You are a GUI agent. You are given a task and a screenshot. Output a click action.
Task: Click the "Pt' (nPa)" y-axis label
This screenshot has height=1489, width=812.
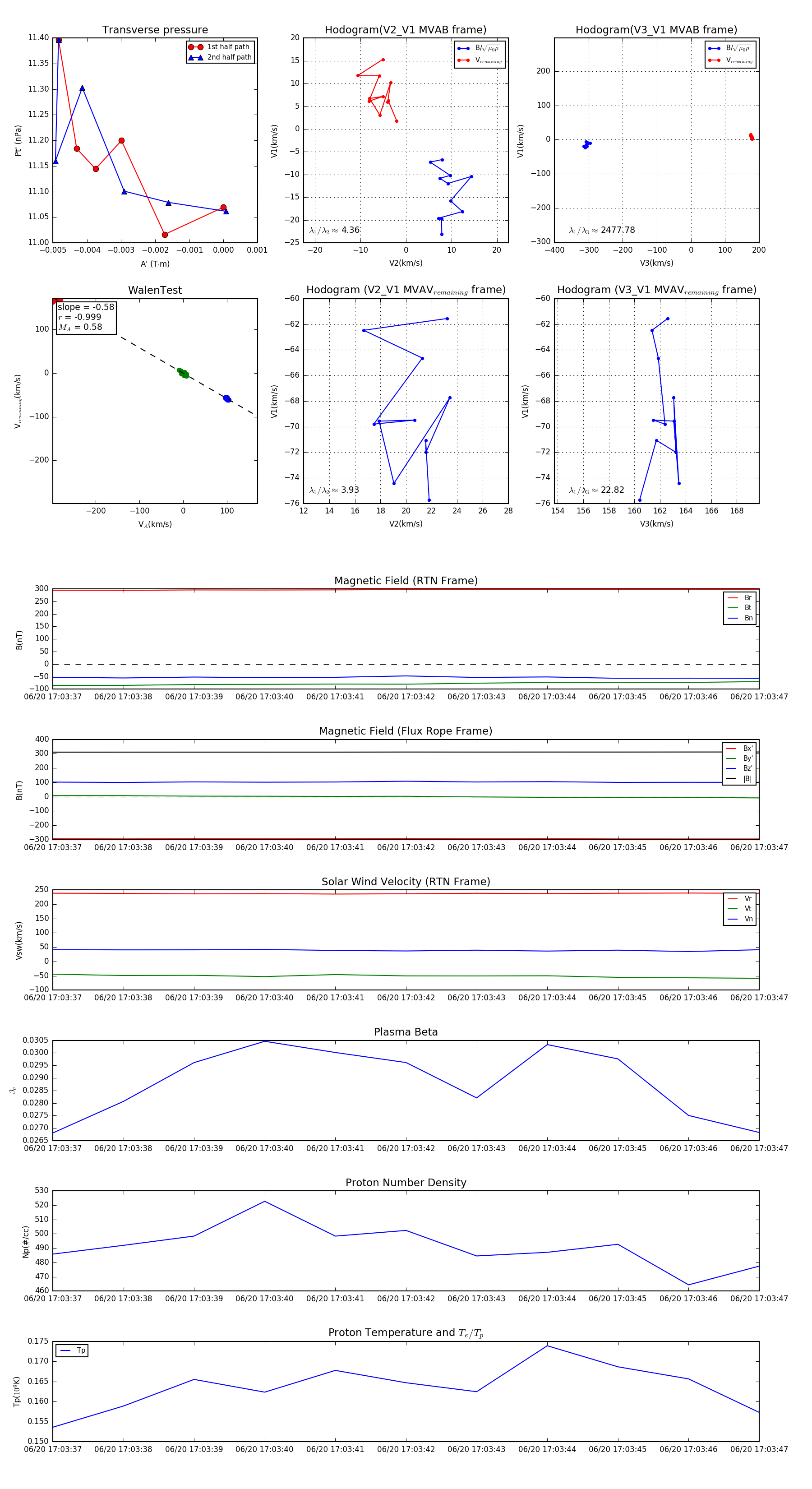(18, 140)
